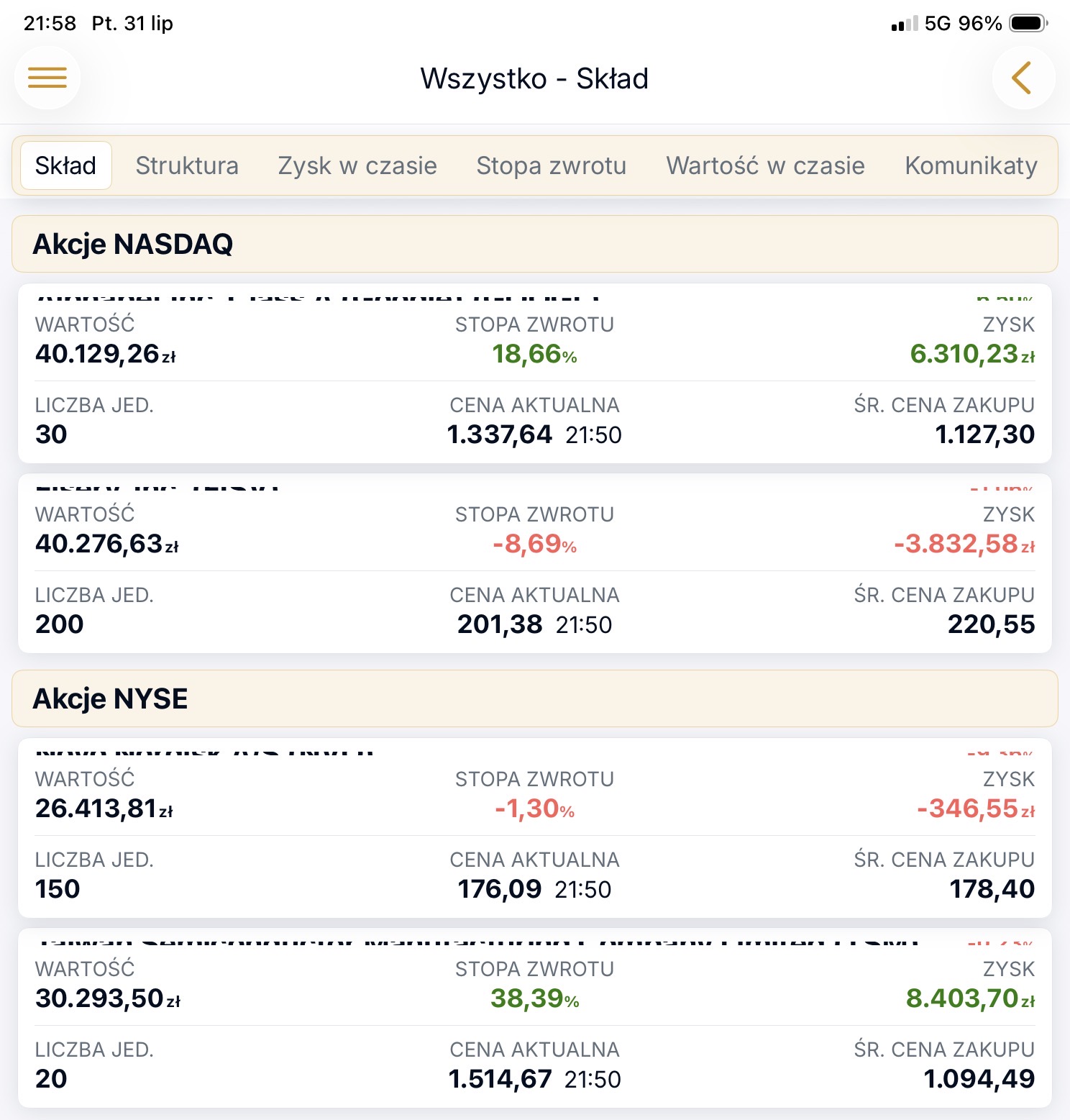Switch to the Struktura tab
1070x1120 pixels.
tap(187, 165)
